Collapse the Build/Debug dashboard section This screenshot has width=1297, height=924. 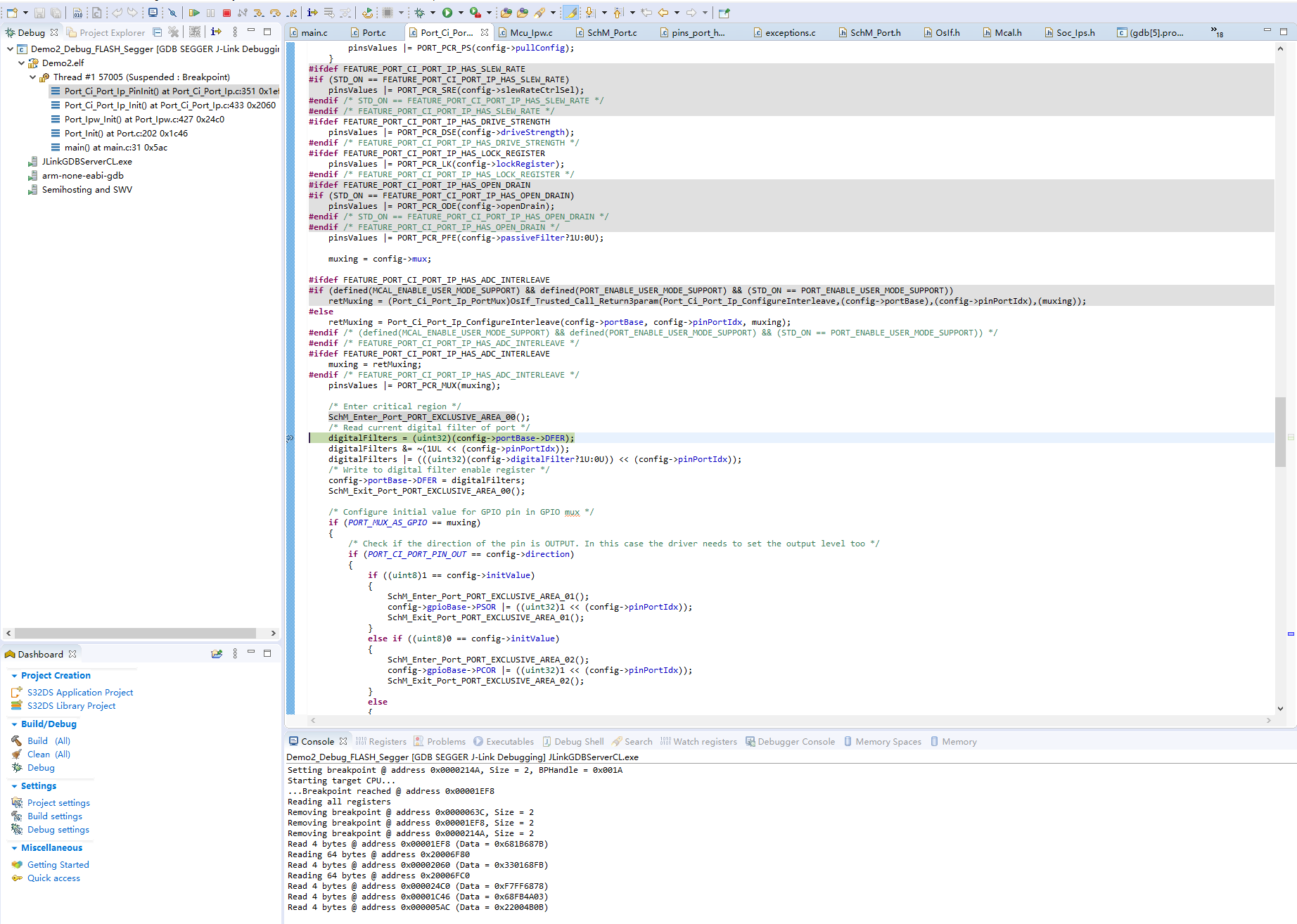tap(15, 724)
